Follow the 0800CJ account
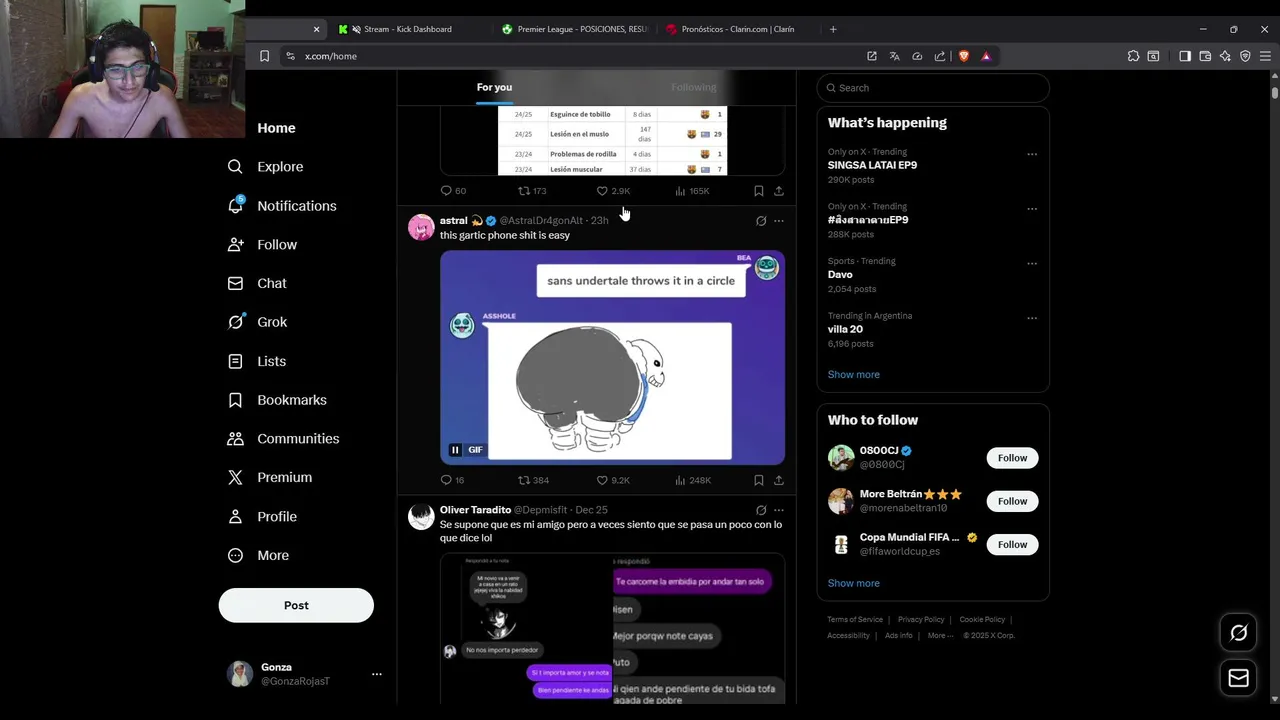 point(1012,458)
